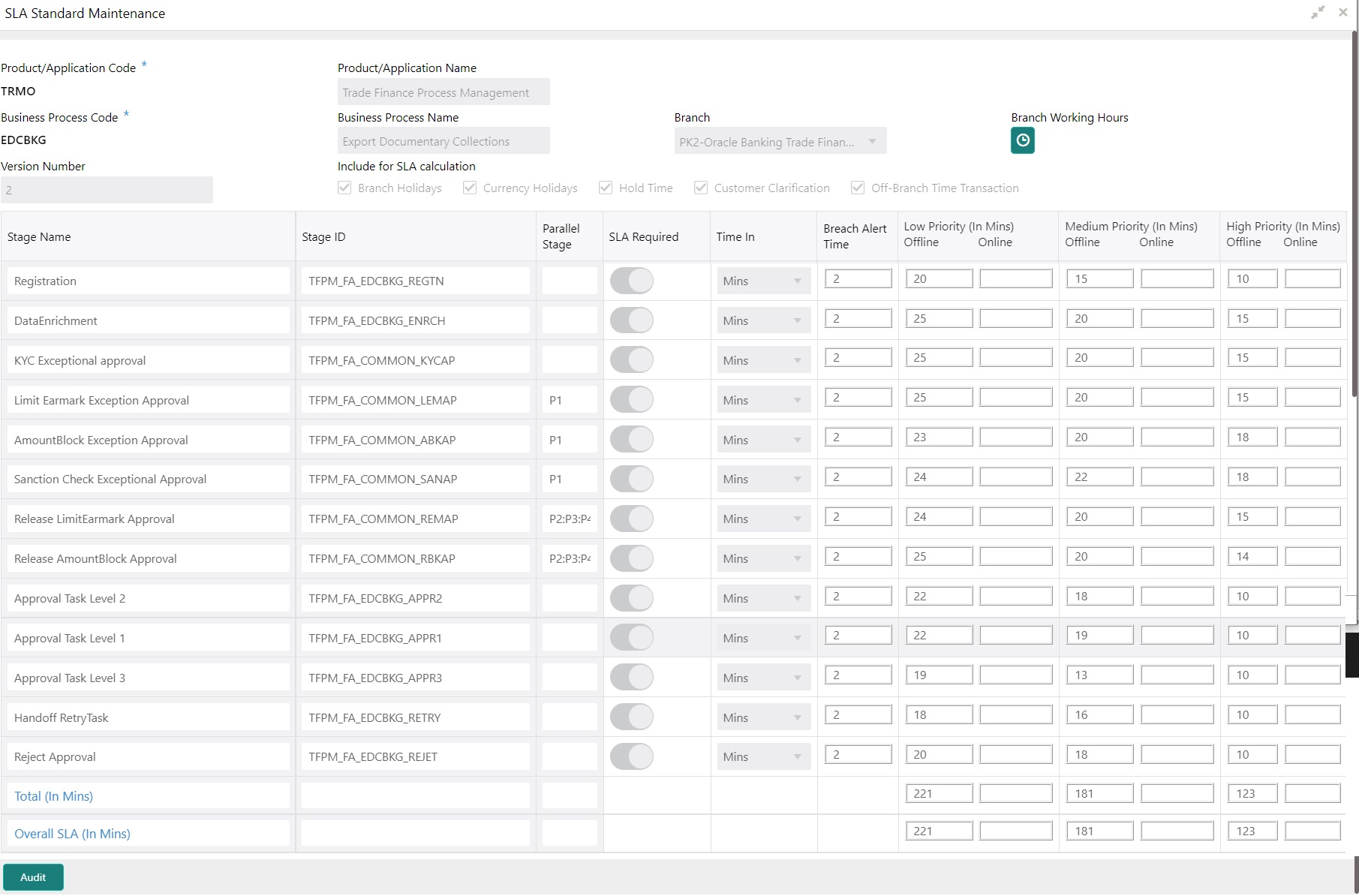The image size is (1359, 896).
Task: Open Time In dropdown for Reject Approval
Action: pos(764,756)
